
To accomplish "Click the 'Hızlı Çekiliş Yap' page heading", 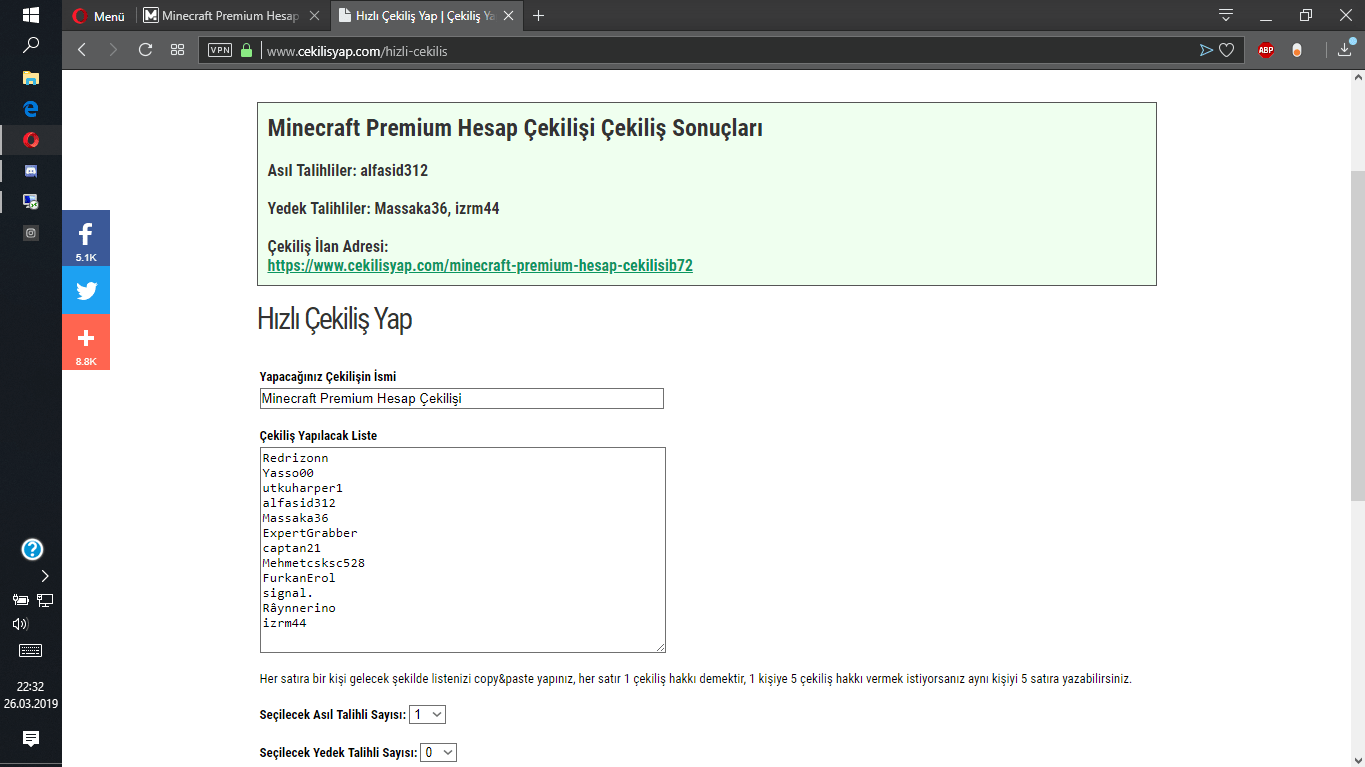I will tap(335, 320).
